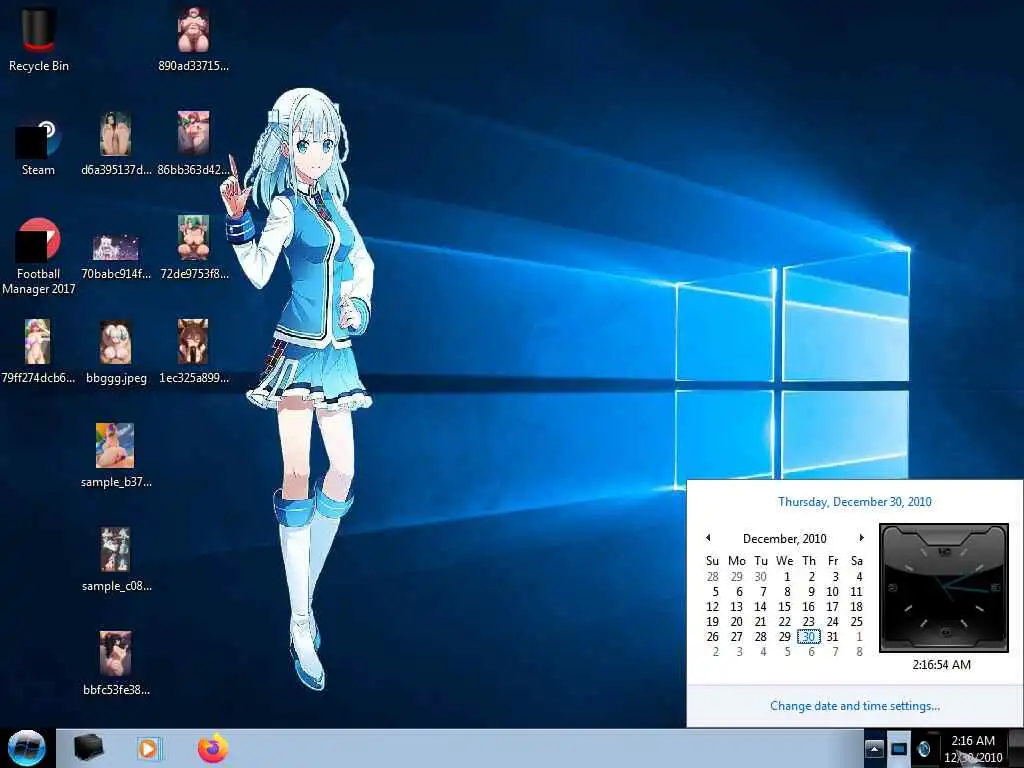Click the round blue tray icon
The image size is (1024, 768).
coord(923,749)
